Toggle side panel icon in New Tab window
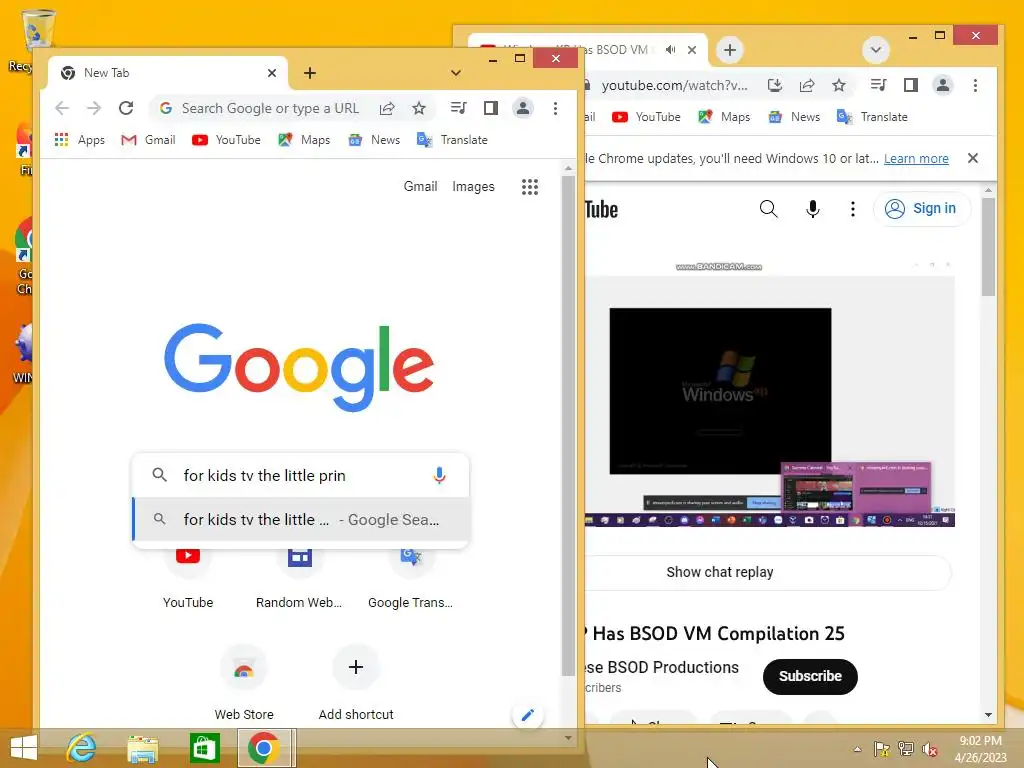This screenshot has height=768, width=1024. 490,108
